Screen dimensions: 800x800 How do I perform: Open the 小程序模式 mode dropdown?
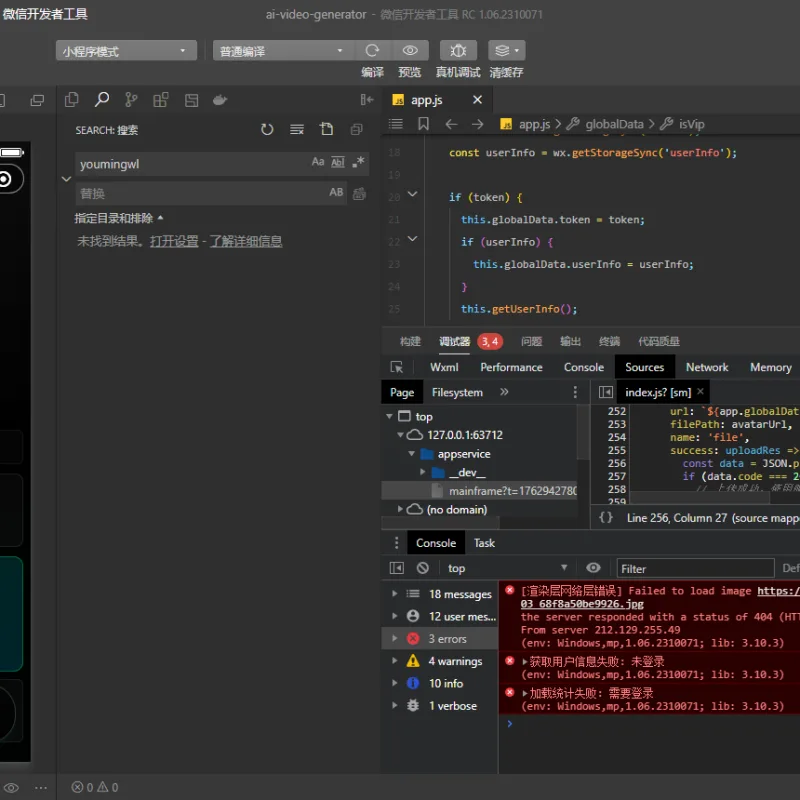(x=126, y=51)
